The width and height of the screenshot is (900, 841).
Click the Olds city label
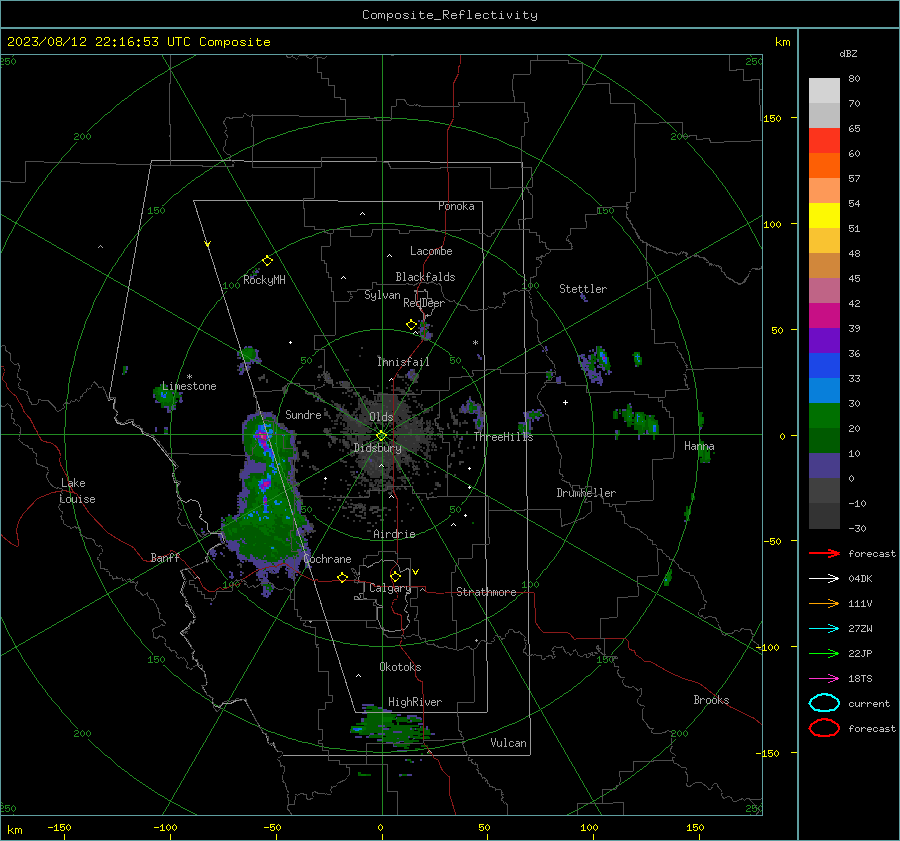pyautogui.click(x=381, y=417)
